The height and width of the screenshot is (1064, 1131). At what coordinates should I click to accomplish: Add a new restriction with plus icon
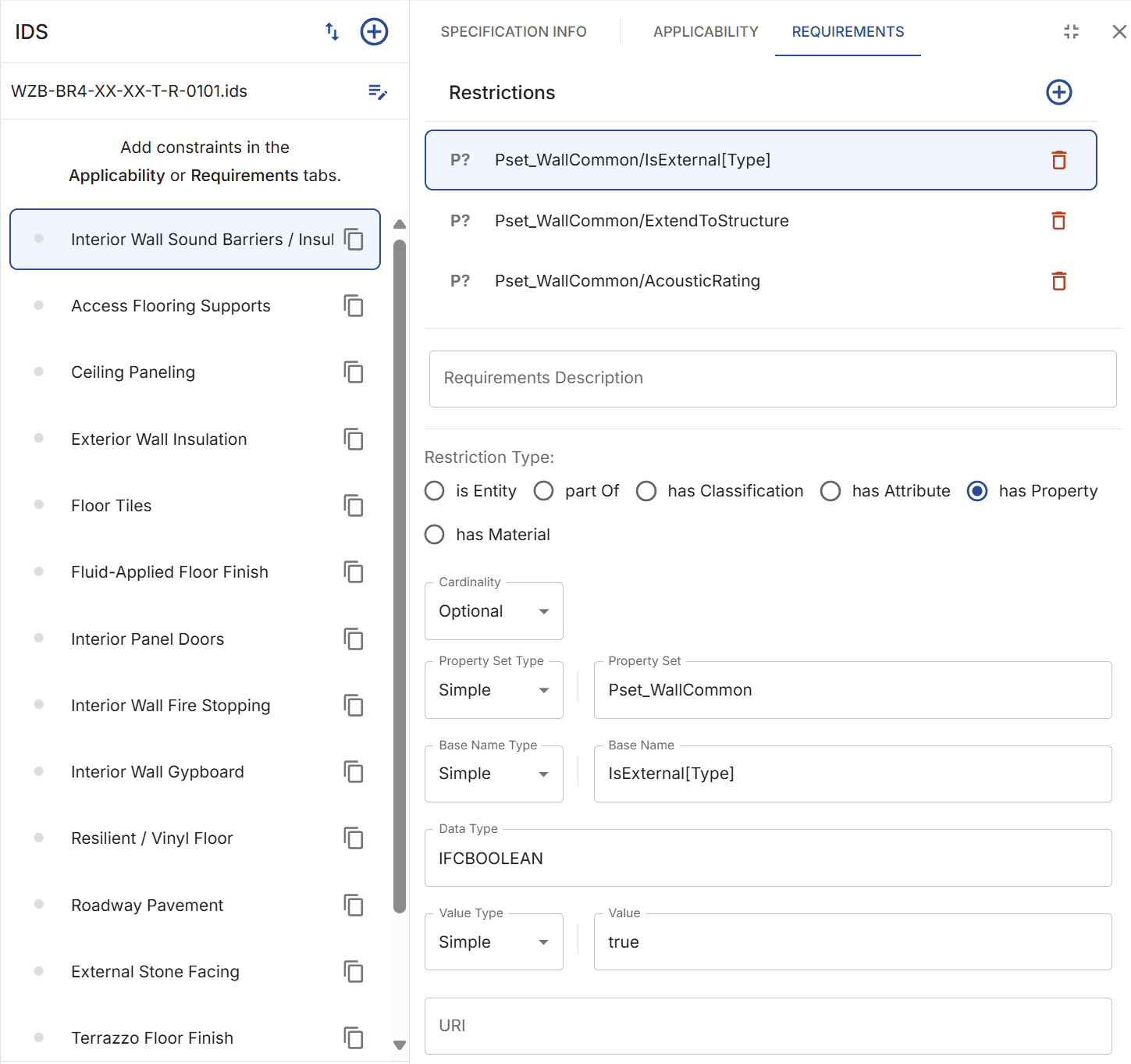(x=1058, y=92)
